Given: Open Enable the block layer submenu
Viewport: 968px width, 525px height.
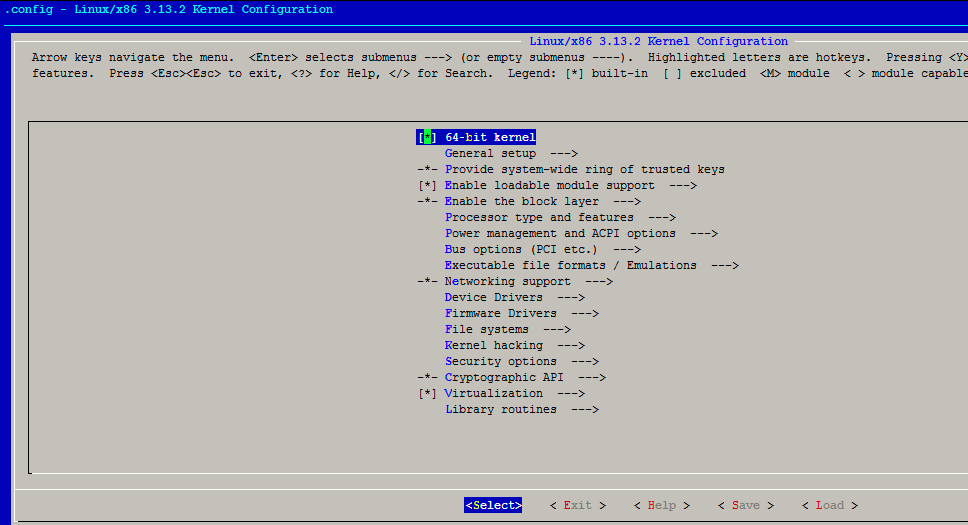Looking at the screenshot, I should coord(543,201).
